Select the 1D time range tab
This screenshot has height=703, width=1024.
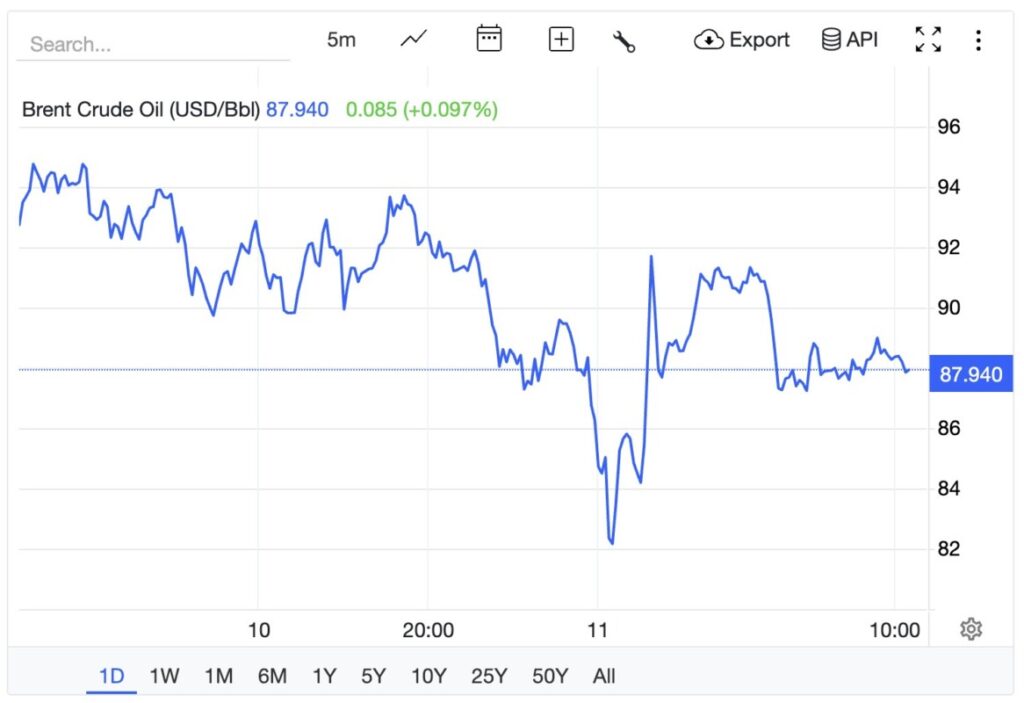click(111, 676)
